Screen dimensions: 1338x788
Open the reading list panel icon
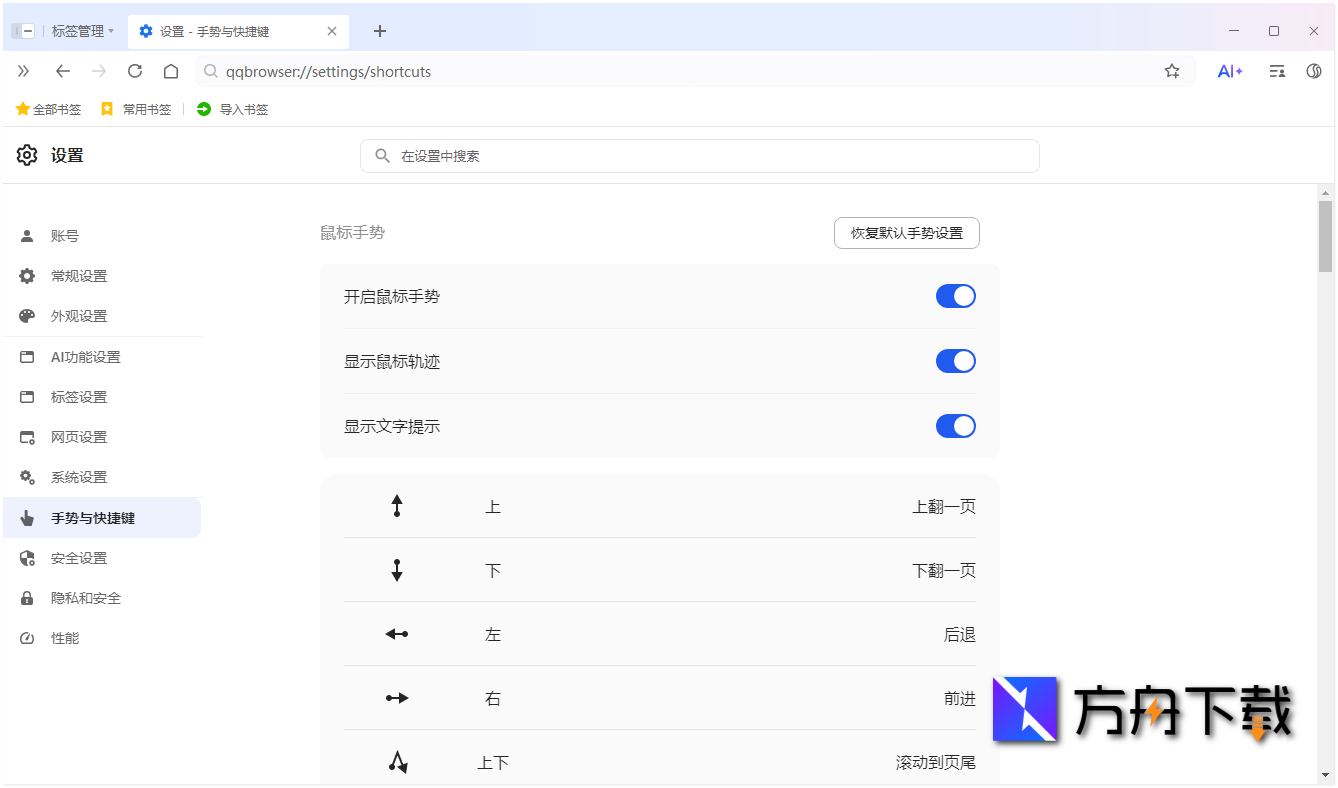(1276, 71)
